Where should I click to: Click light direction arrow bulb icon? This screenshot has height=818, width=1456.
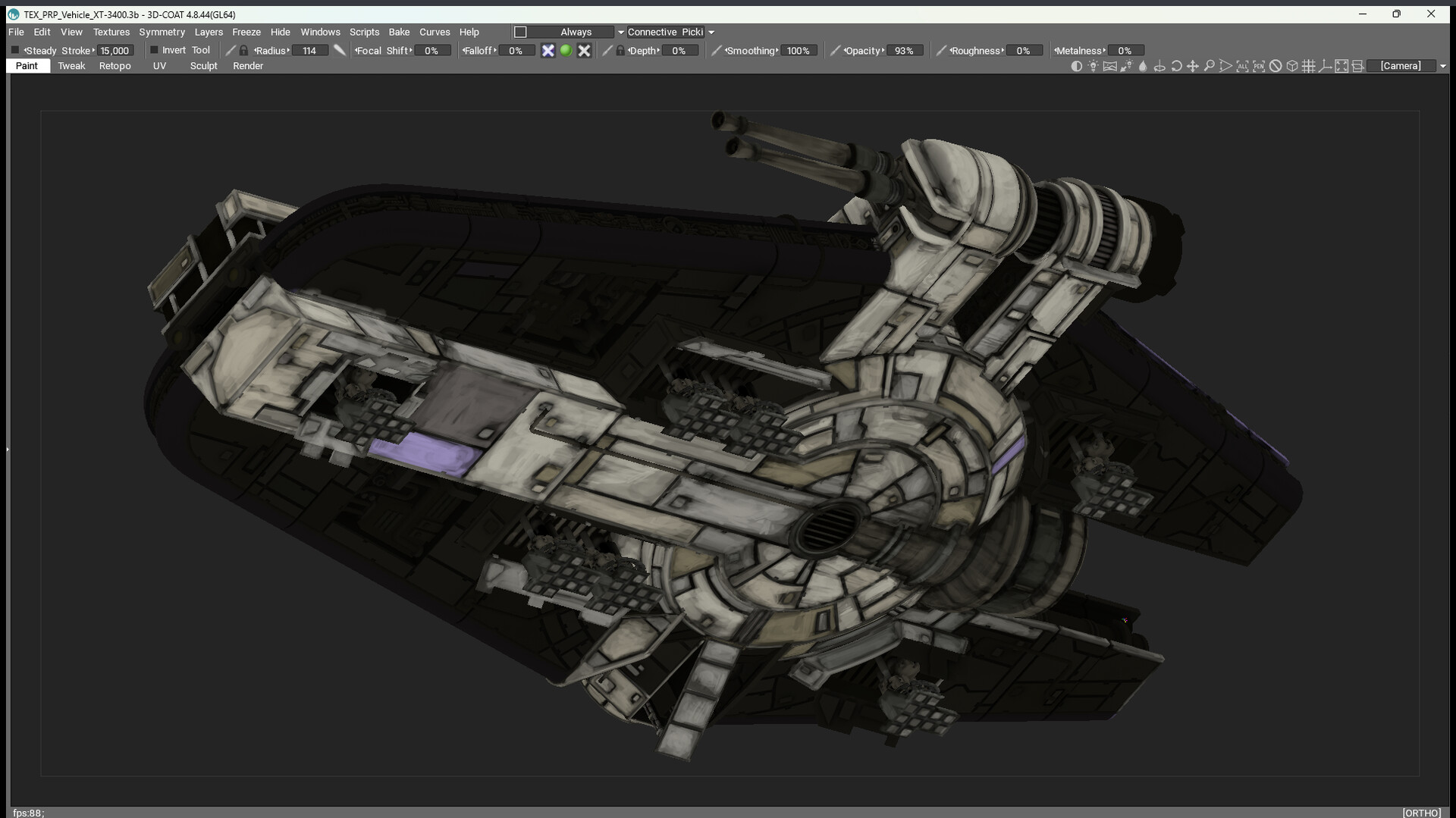(x=1126, y=66)
